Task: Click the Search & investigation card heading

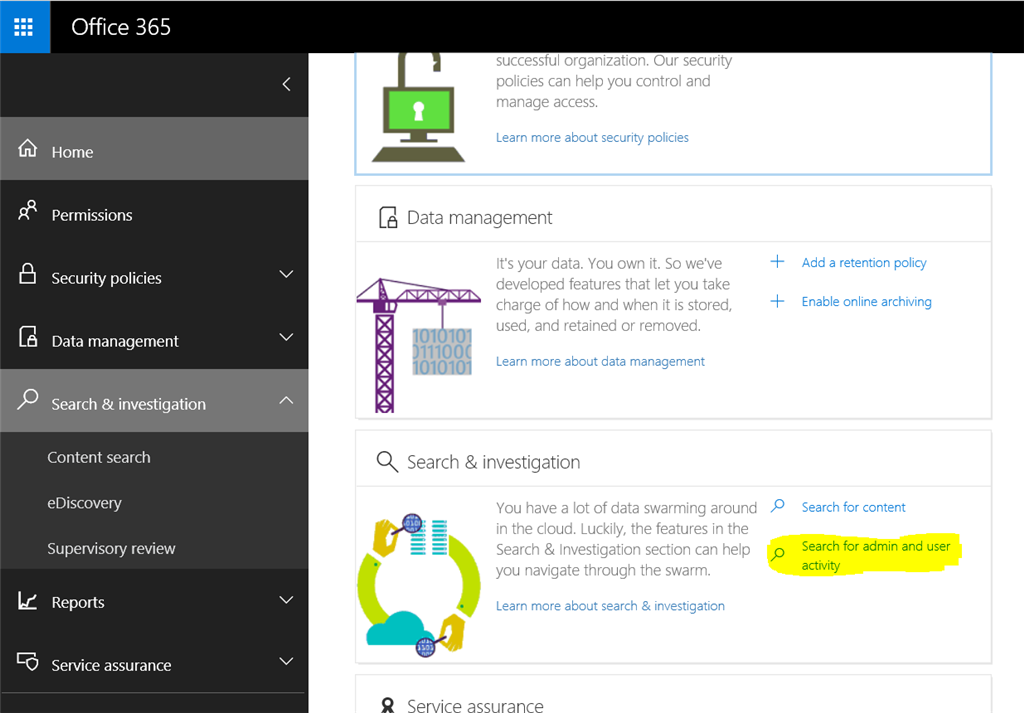Action: pos(493,462)
